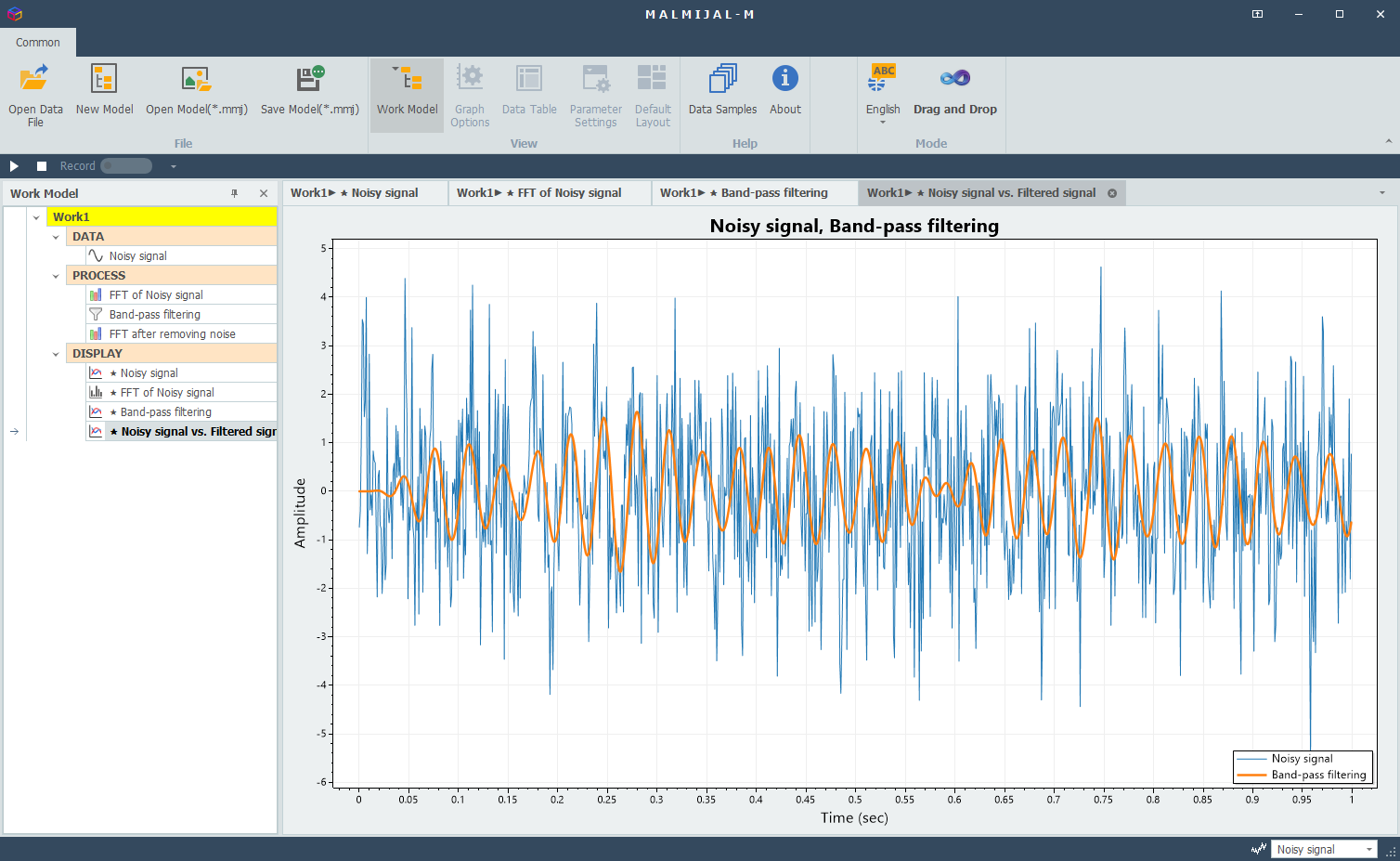
Task: Select FFT of Noisy signal process
Action: [x=181, y=295]
